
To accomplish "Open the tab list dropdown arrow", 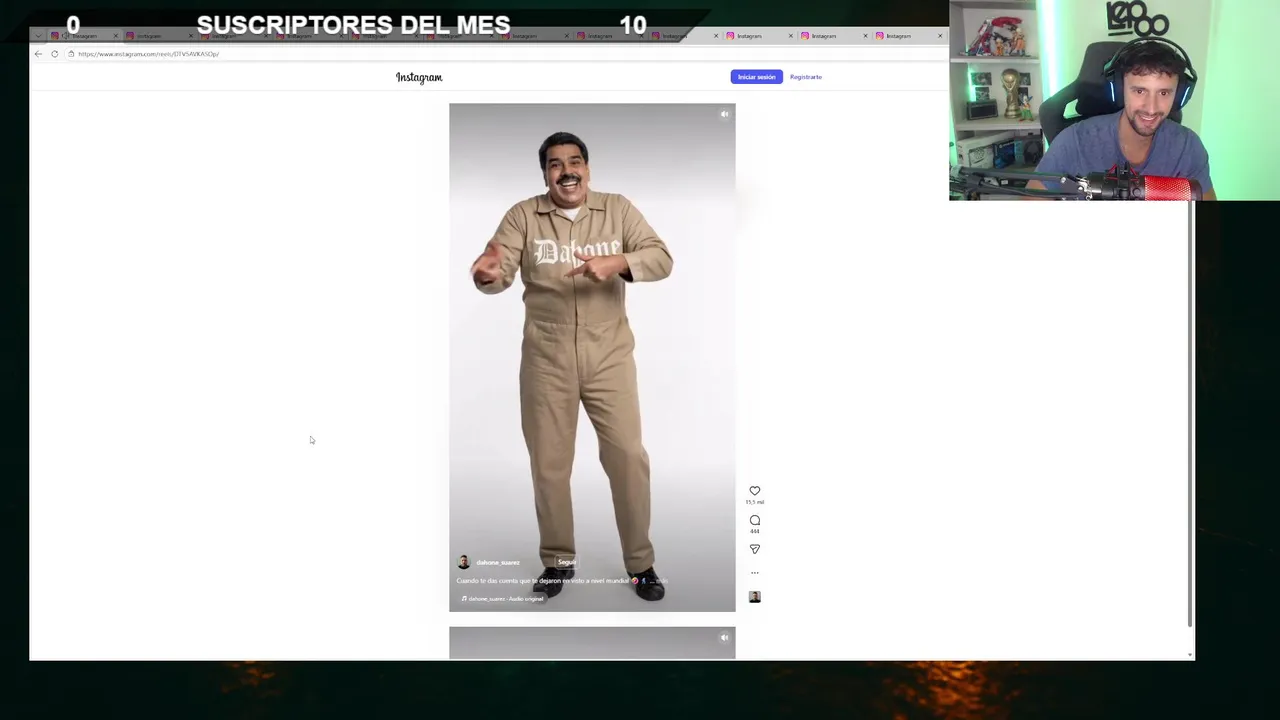I will pos(38,36).
